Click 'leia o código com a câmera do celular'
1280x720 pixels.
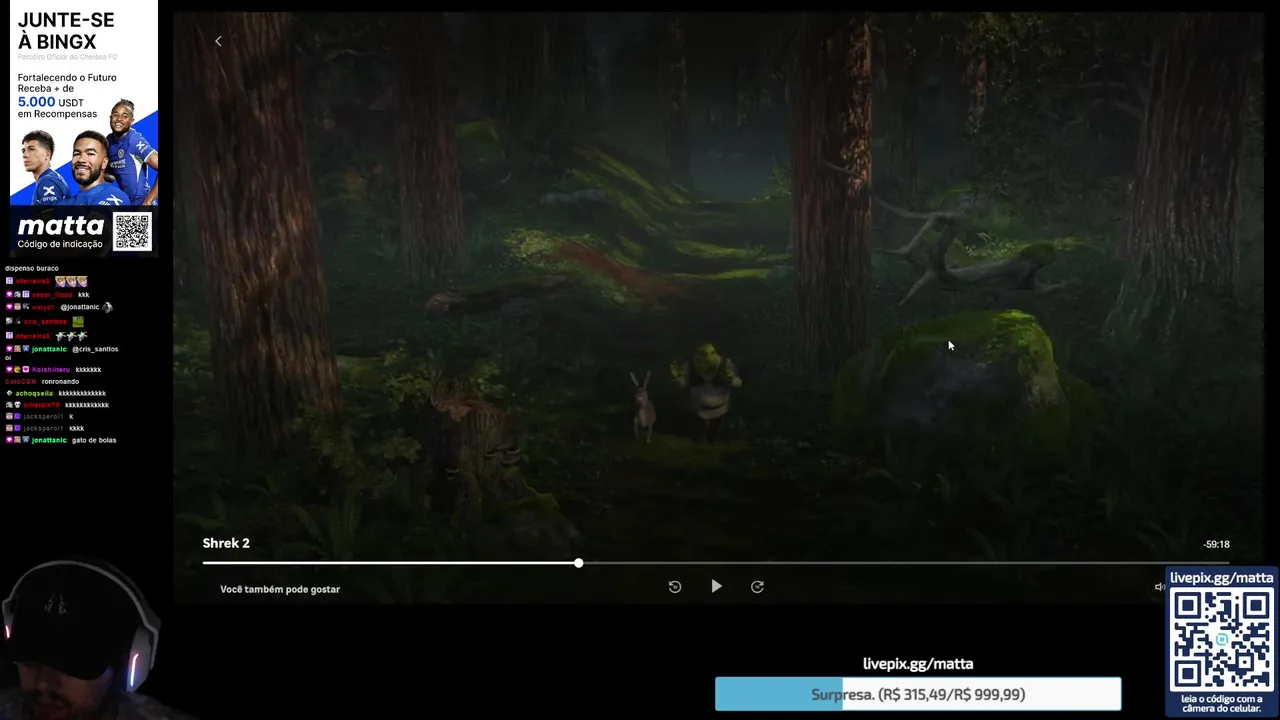click(x=1222, y=703)
